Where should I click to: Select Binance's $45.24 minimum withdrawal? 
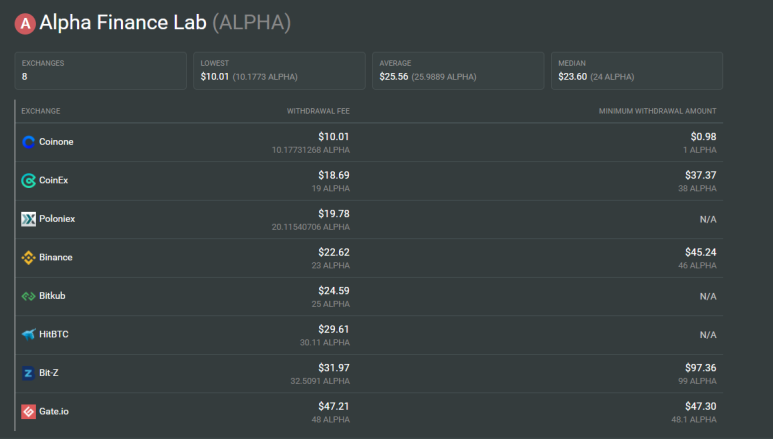[x=701, y=252]
